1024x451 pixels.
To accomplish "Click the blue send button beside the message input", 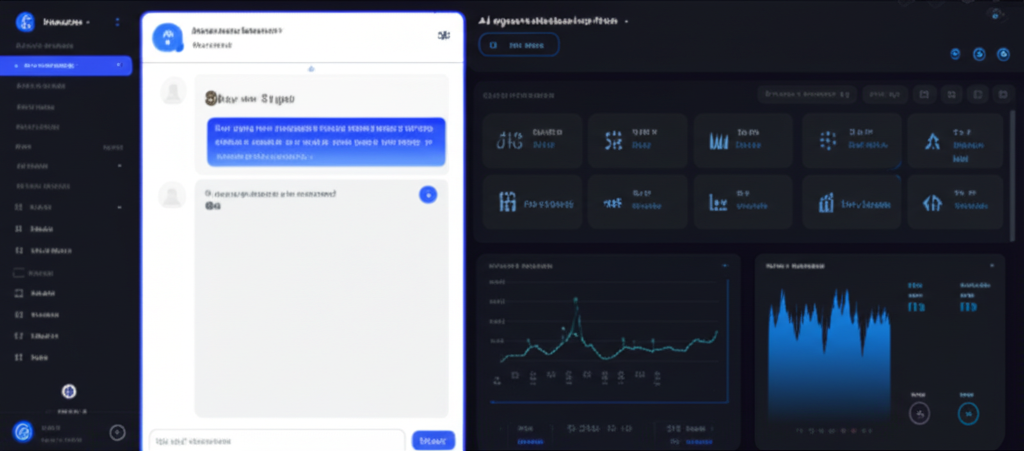I will (433, 441).
